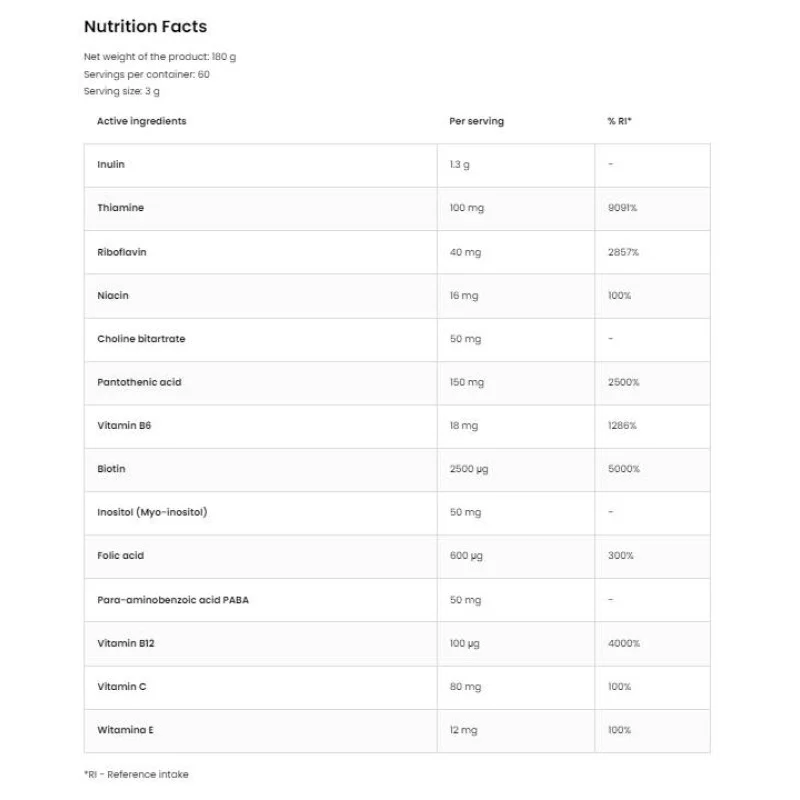The image size is (800, 800).
Task: Select the Thiamine ingredient name
Action: (120, 208)
